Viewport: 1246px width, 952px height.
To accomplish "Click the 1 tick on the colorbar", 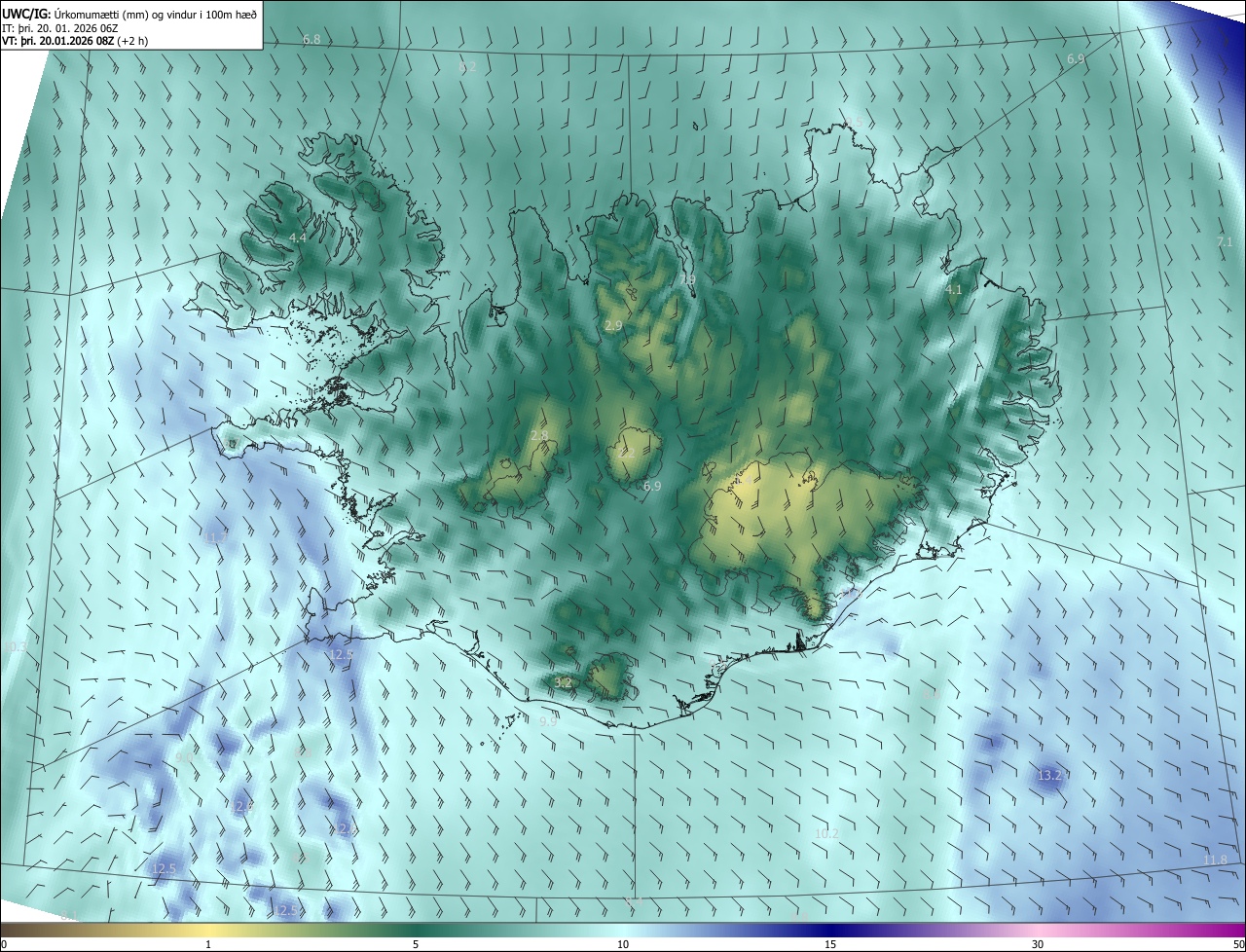I will point(208,944).
